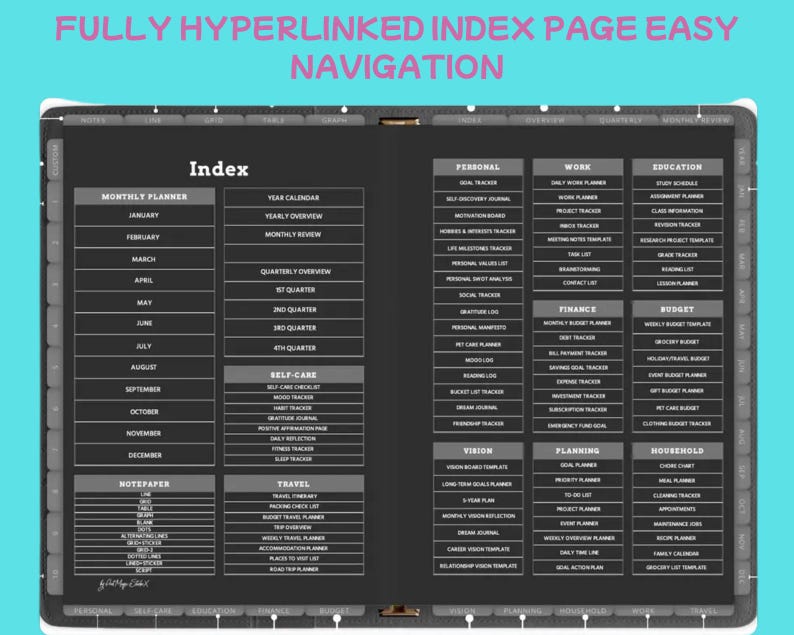Go to the Lesson Planner link
This screenshot has height=635, width=794.
pyautogui.click(x=677, y=284)
